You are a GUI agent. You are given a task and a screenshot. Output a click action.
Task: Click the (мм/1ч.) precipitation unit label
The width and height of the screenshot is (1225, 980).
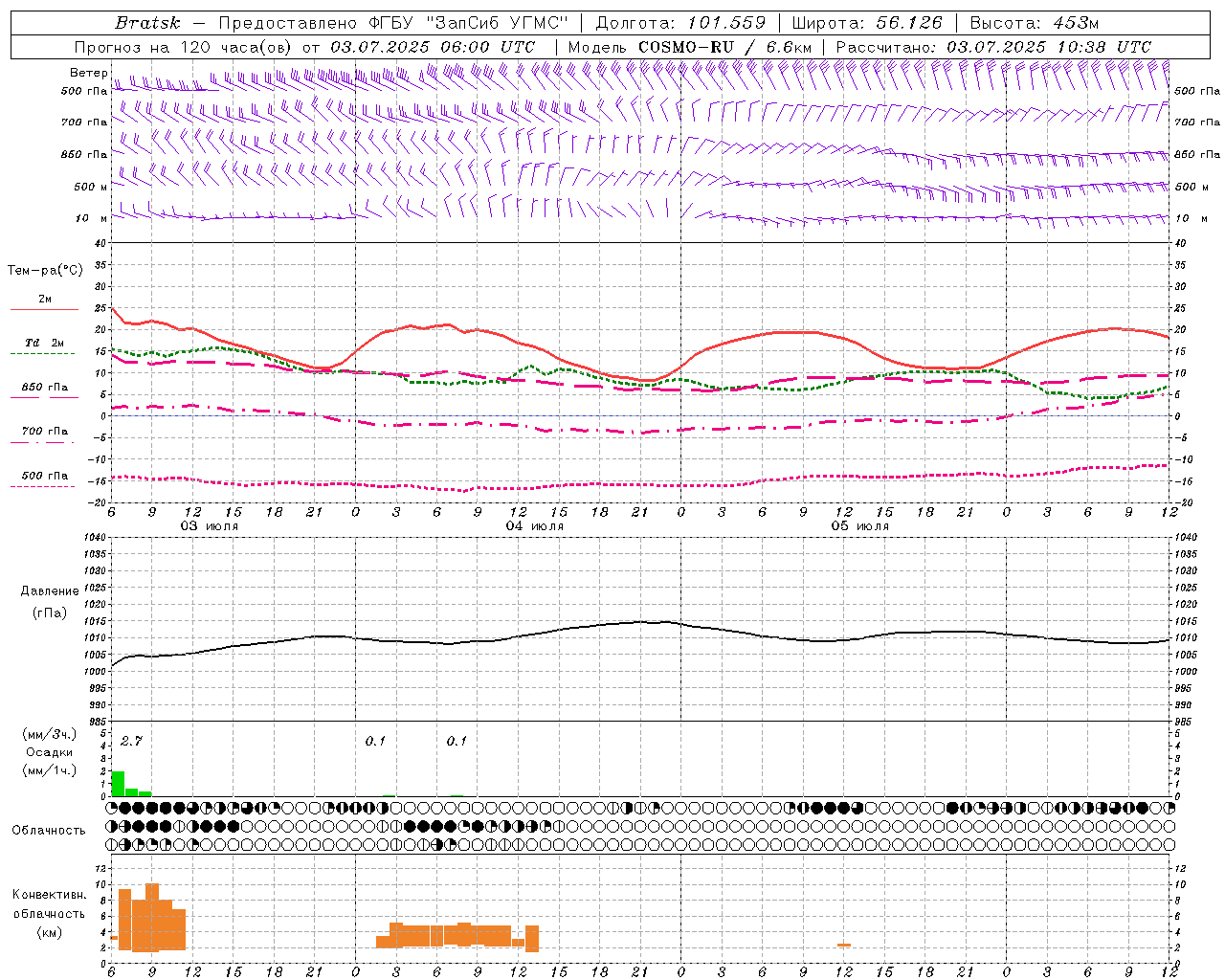(x=50, y=770)
